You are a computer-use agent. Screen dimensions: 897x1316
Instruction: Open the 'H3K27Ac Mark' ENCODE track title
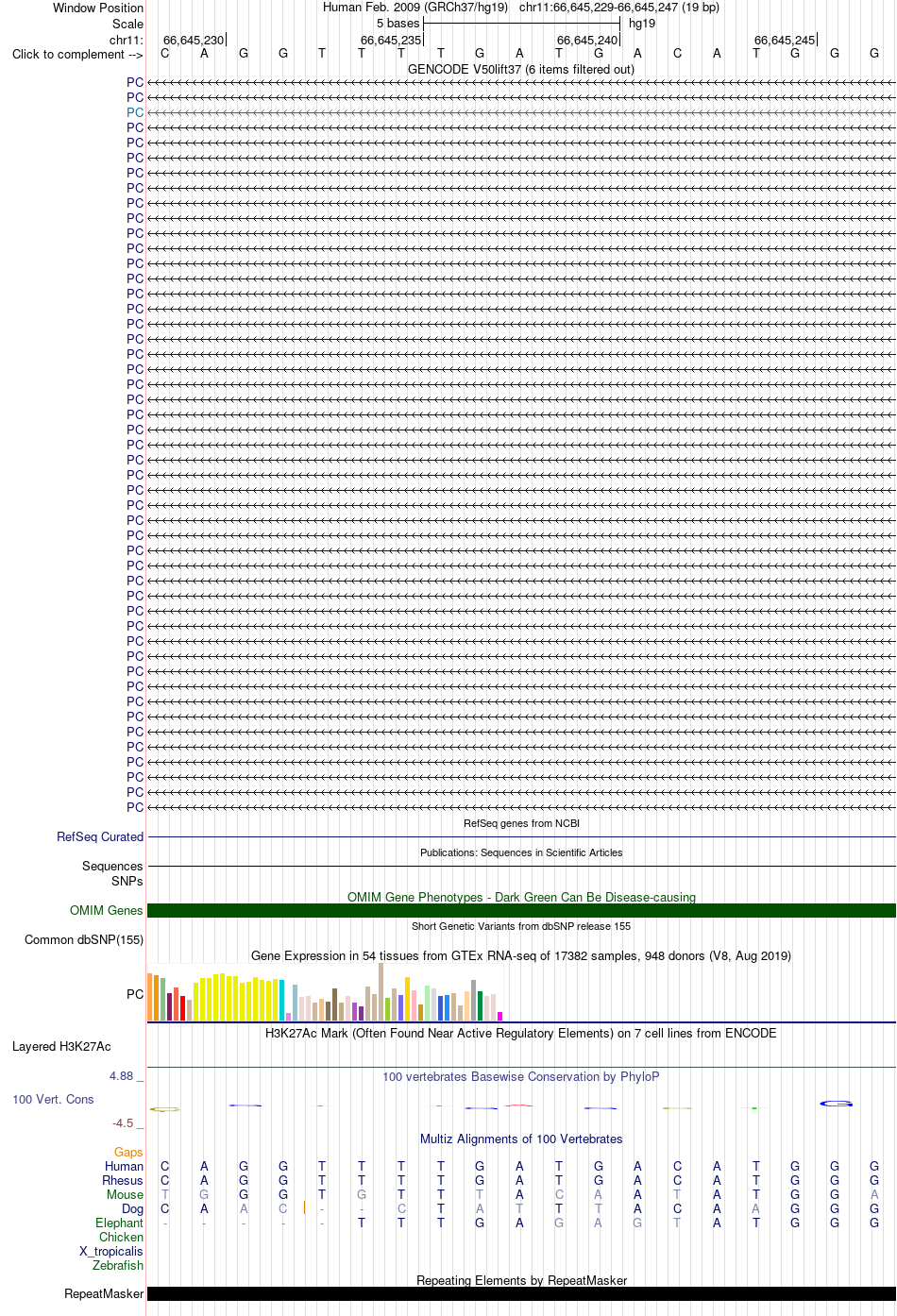(521, 1033)
